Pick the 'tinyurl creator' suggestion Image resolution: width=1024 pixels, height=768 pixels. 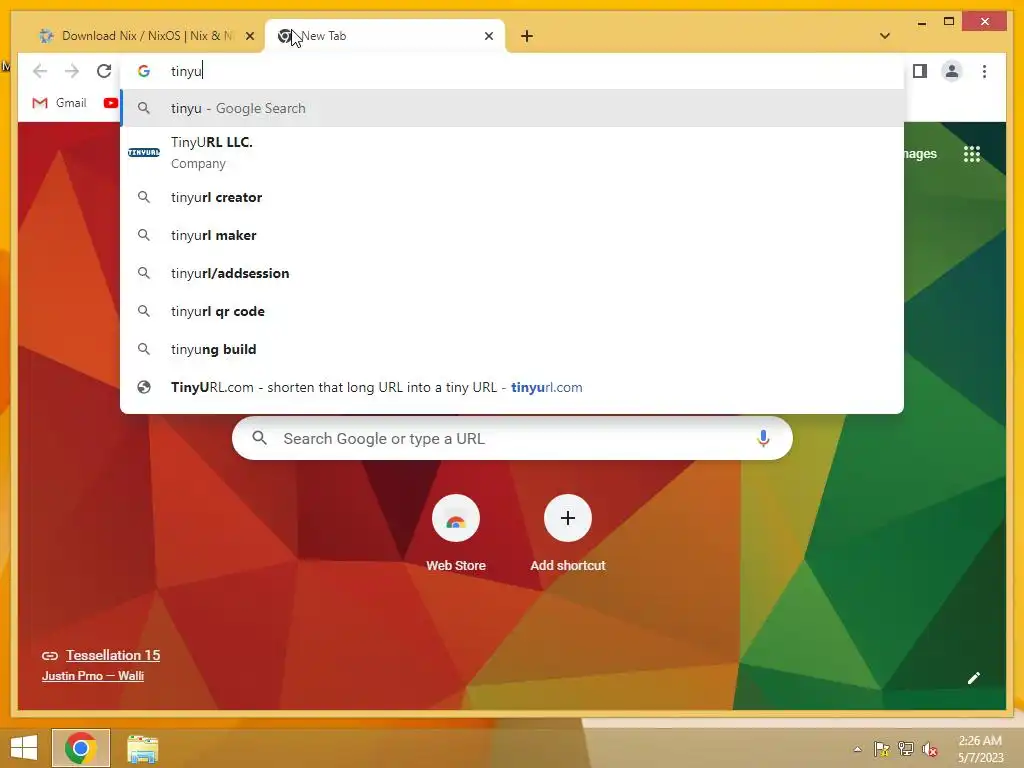(x=512, y=197)
